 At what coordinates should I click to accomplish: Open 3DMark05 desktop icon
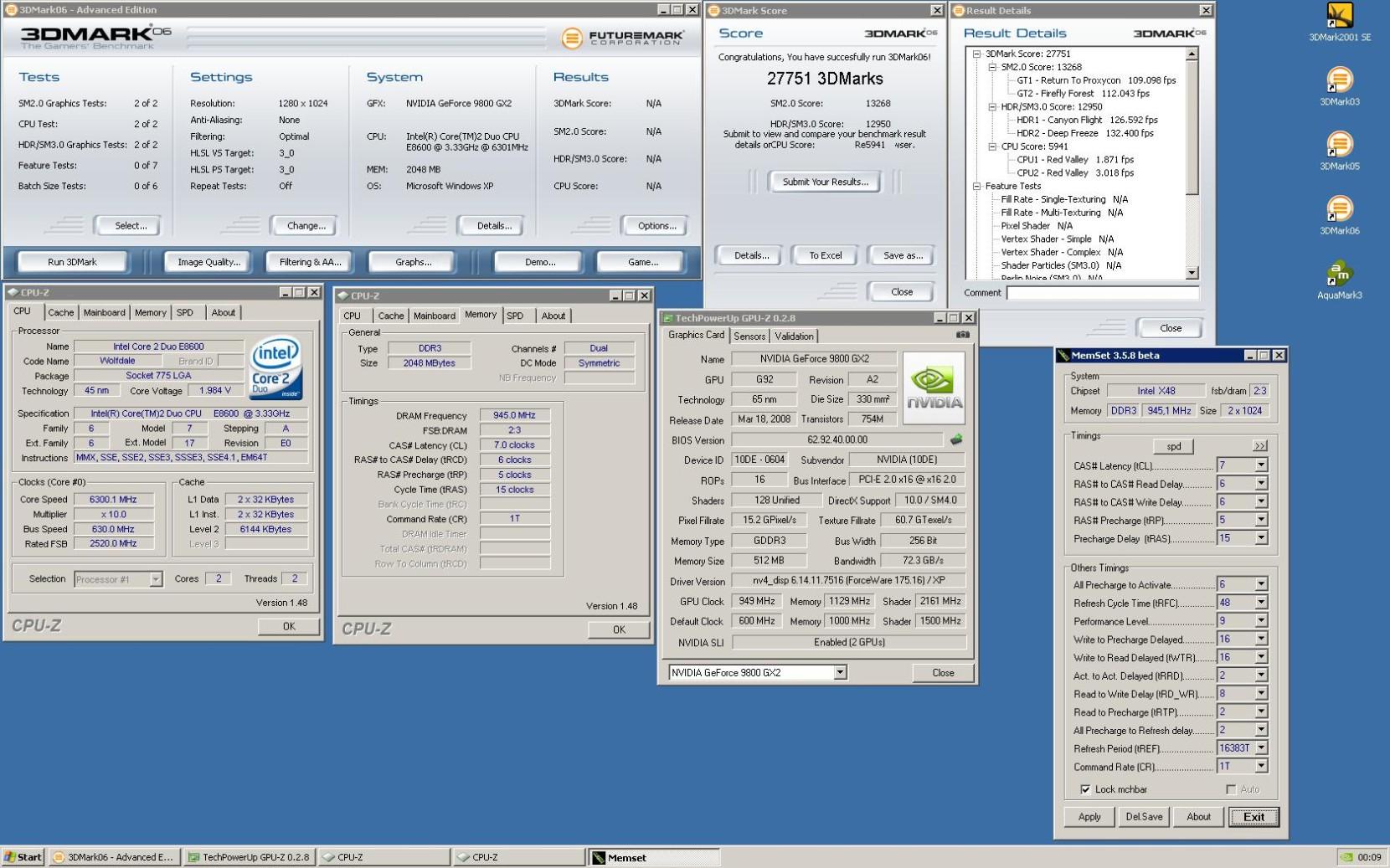(1339, 152)
